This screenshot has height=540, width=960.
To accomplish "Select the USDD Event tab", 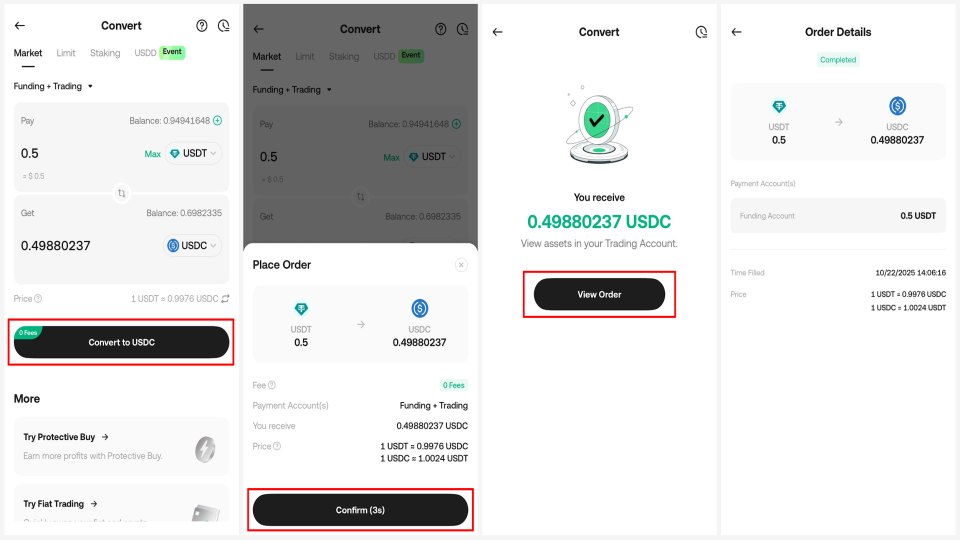I will coord(159,53).
